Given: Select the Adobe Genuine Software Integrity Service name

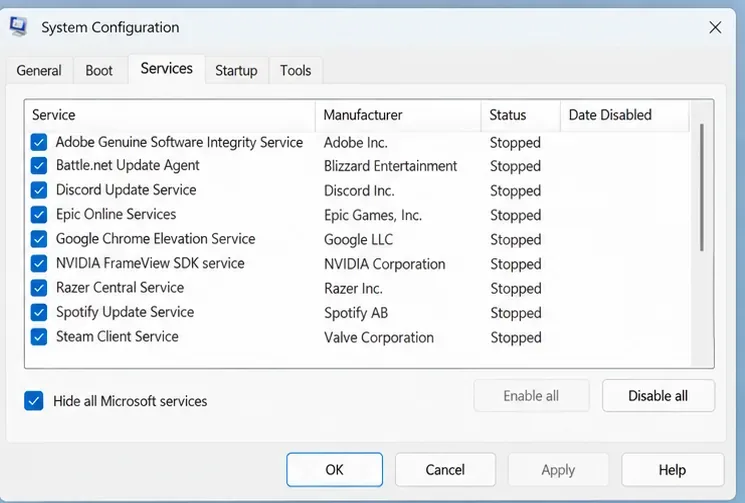Looking at the screenshot, I should (x=179, y=142).
